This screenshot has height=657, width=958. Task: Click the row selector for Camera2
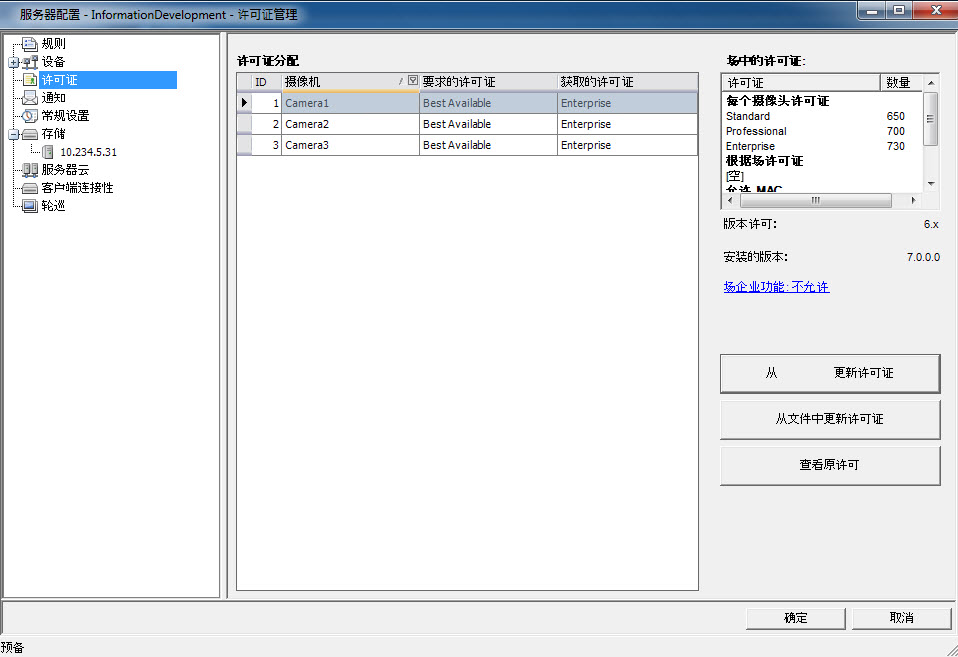(244, 124)
